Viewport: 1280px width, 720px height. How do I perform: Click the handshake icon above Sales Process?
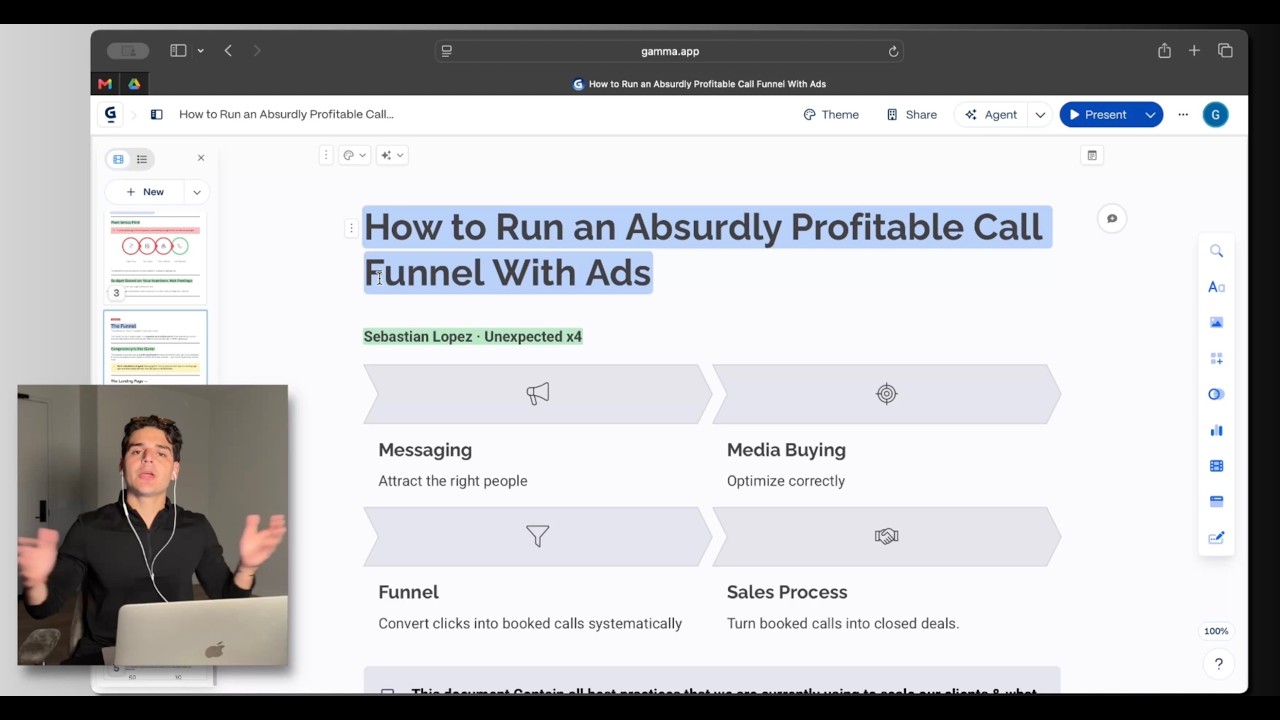click(x=886, y=536)
